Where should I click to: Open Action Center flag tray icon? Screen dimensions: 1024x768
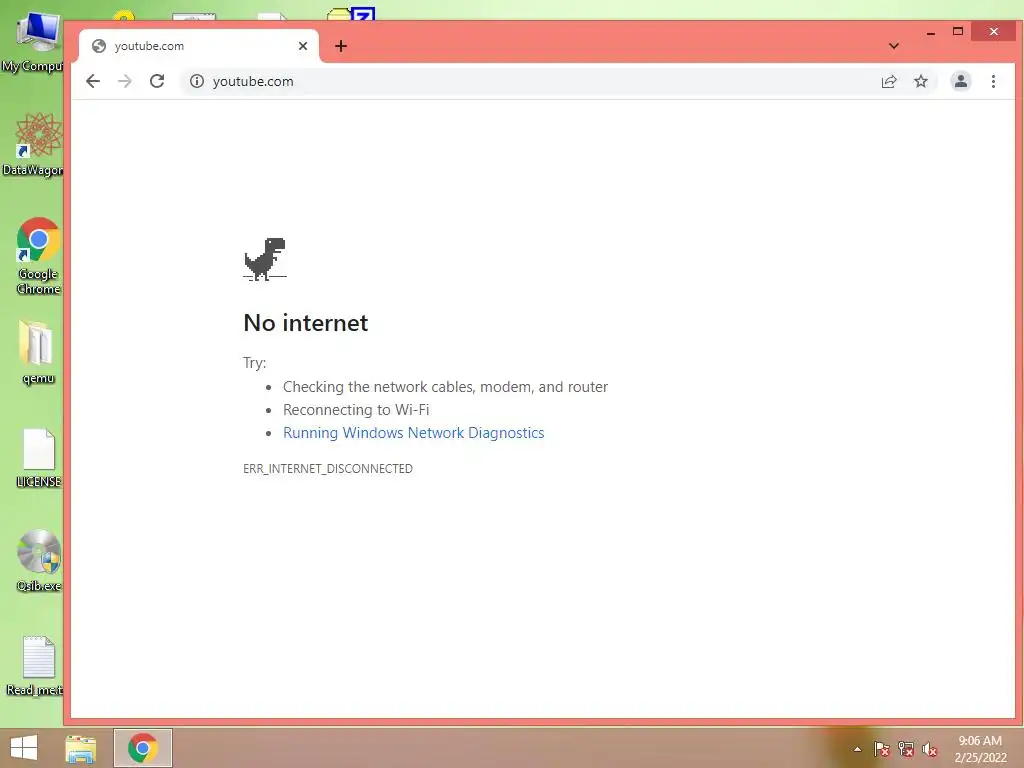tap(882, 749)
